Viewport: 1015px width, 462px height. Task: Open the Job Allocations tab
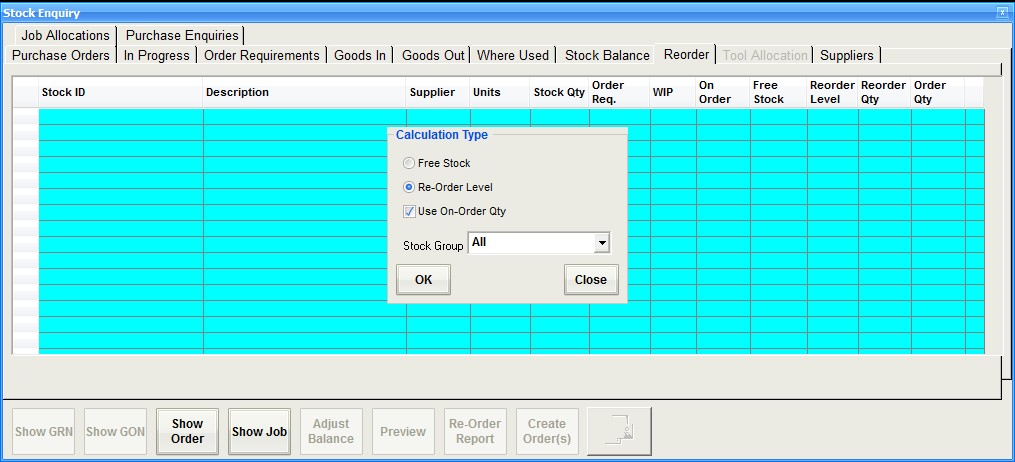coord(65,35)
